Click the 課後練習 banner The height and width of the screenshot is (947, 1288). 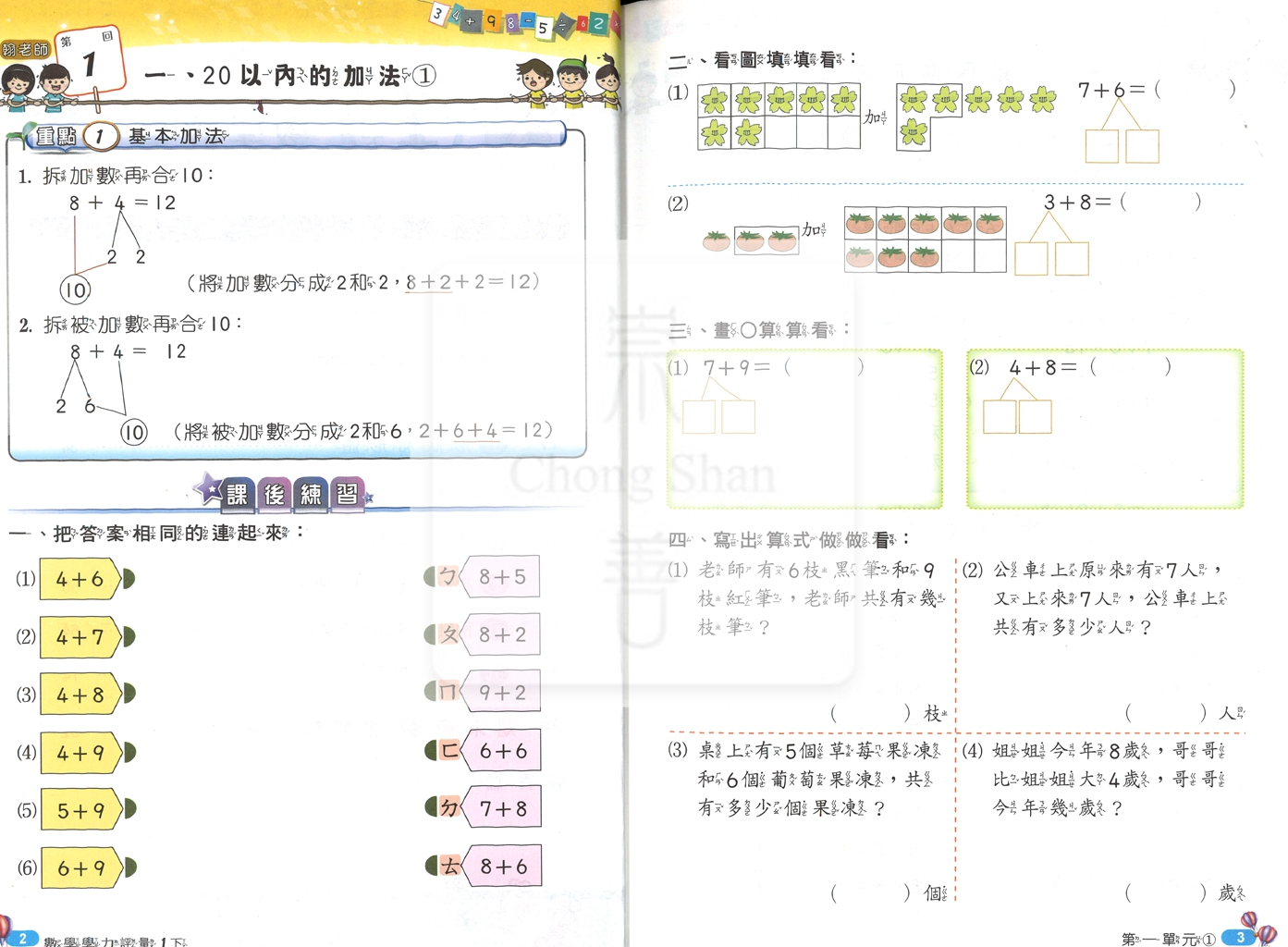(283, 493)
